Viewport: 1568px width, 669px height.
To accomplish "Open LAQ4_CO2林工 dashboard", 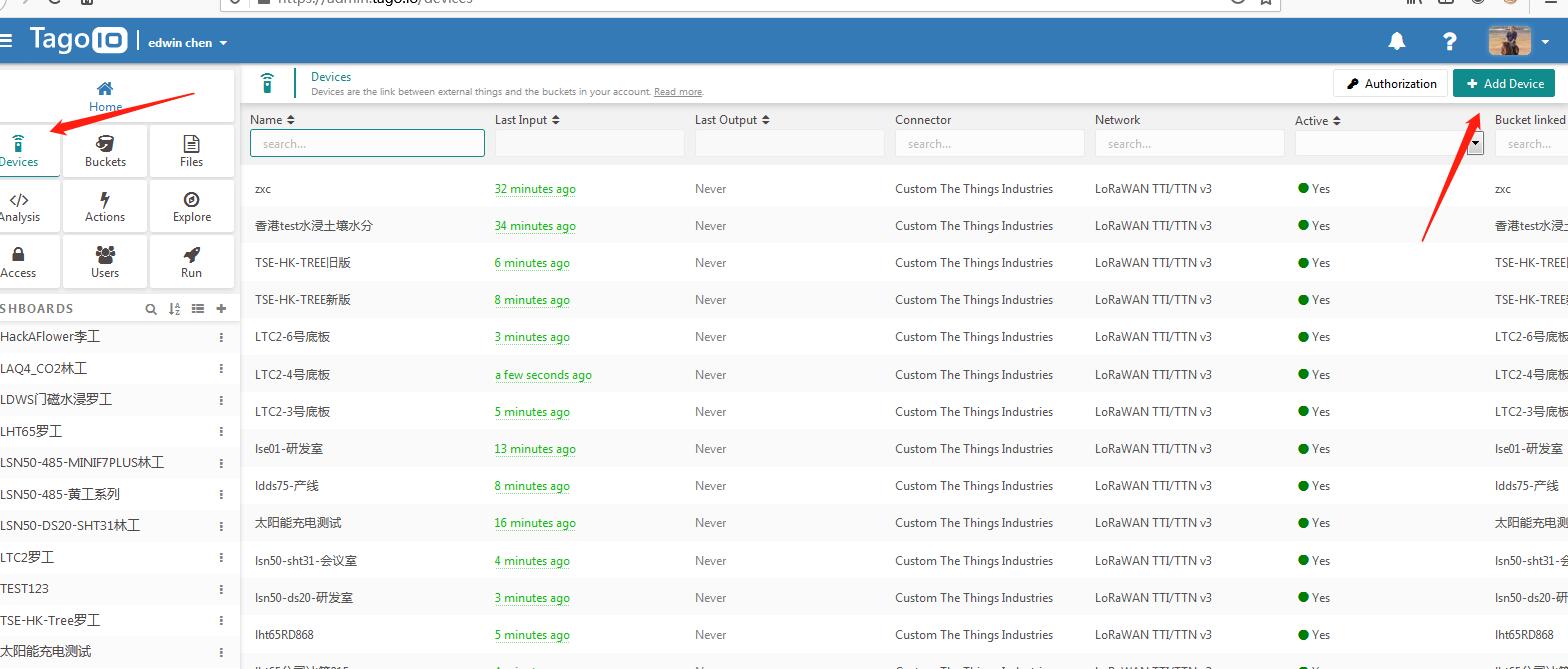I will pos(44,368).
